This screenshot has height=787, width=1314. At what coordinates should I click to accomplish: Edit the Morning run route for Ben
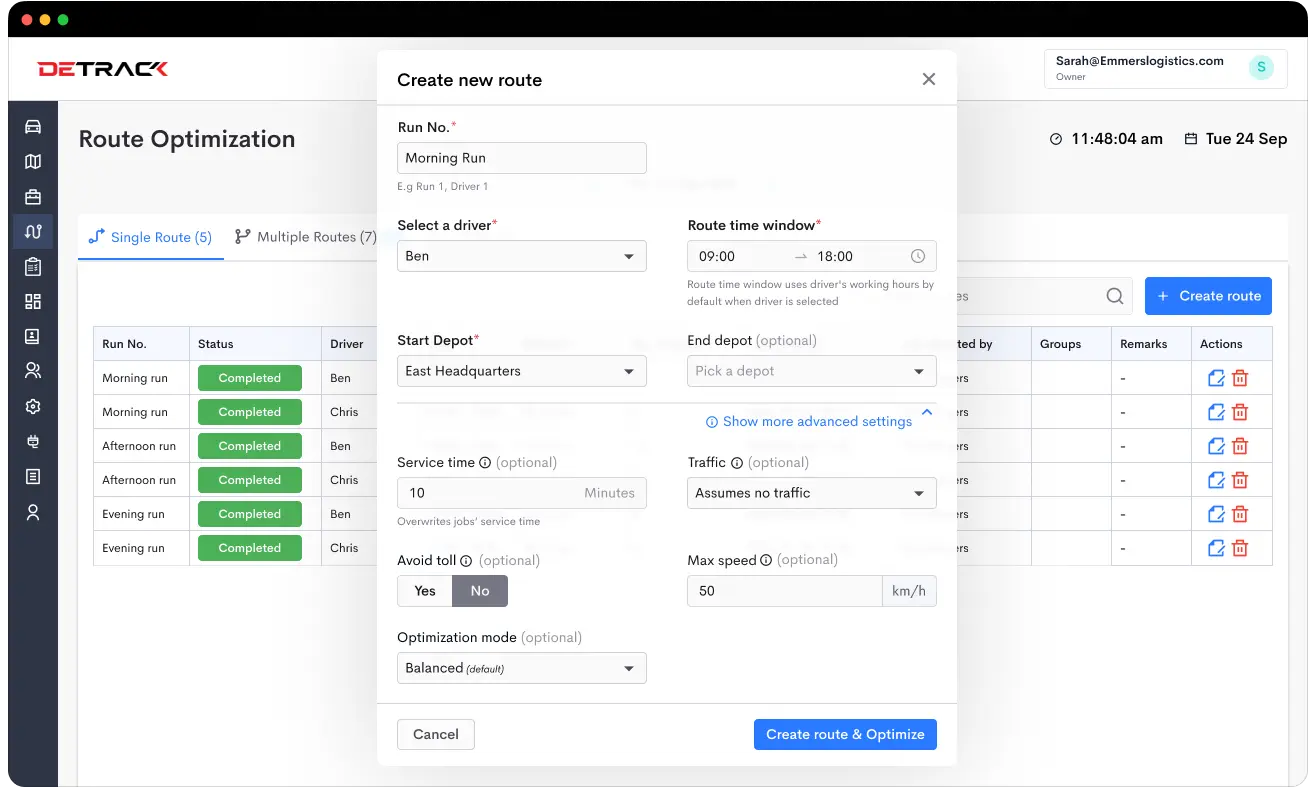[1216, 378]
